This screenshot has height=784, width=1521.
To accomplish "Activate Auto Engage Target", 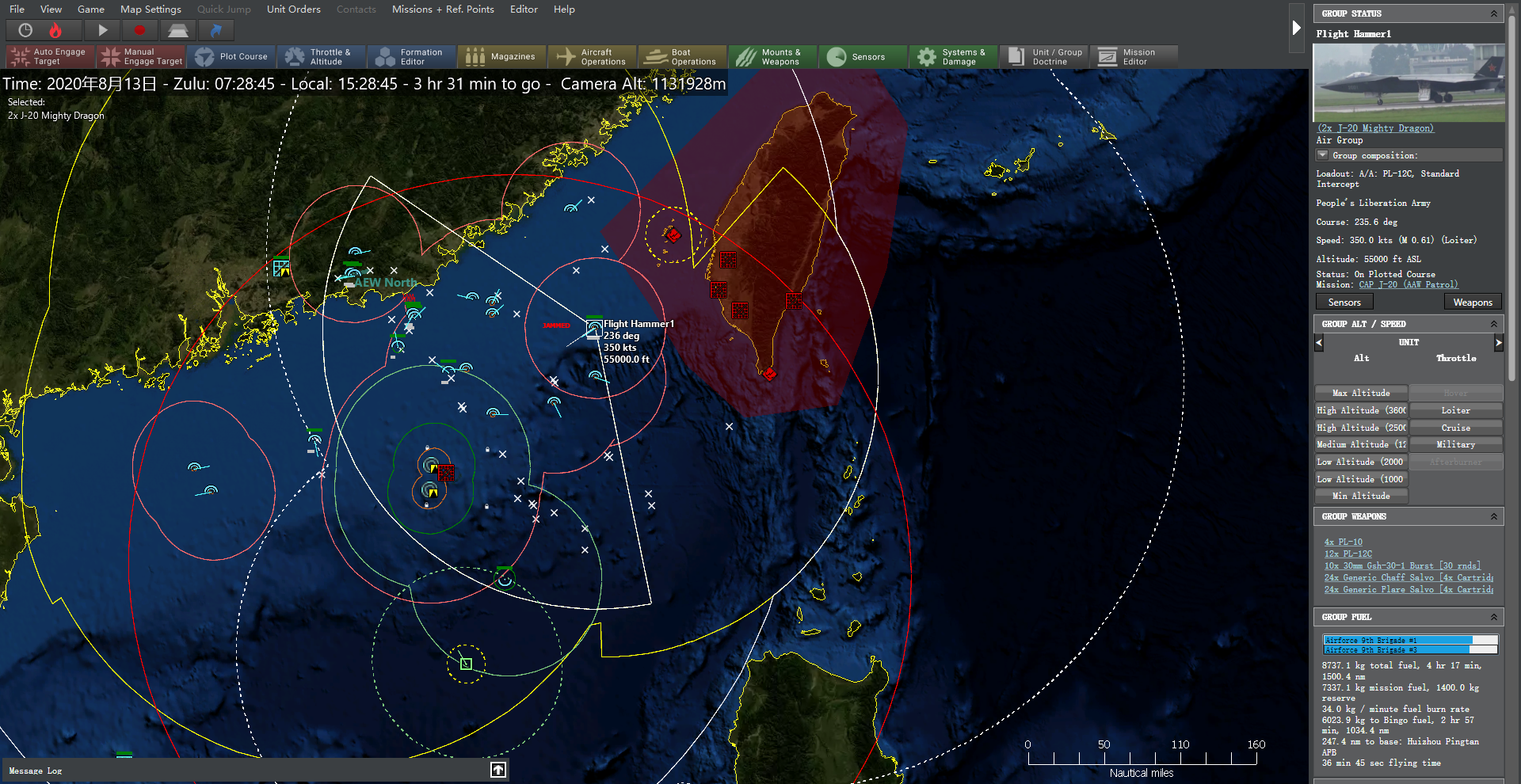I will tap(51, 56).
